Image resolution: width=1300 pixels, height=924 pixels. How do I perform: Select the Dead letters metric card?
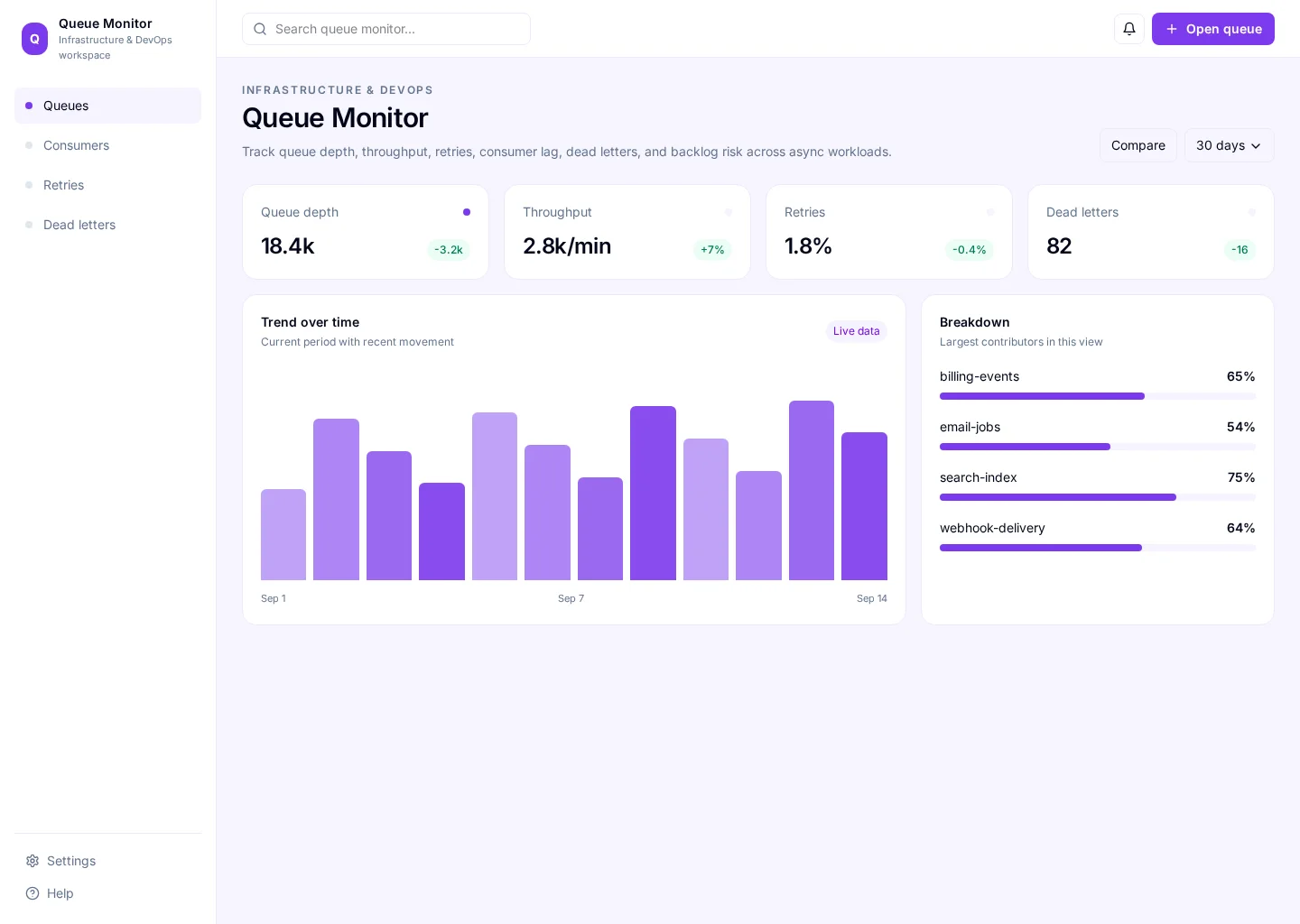pos(1151,232)
